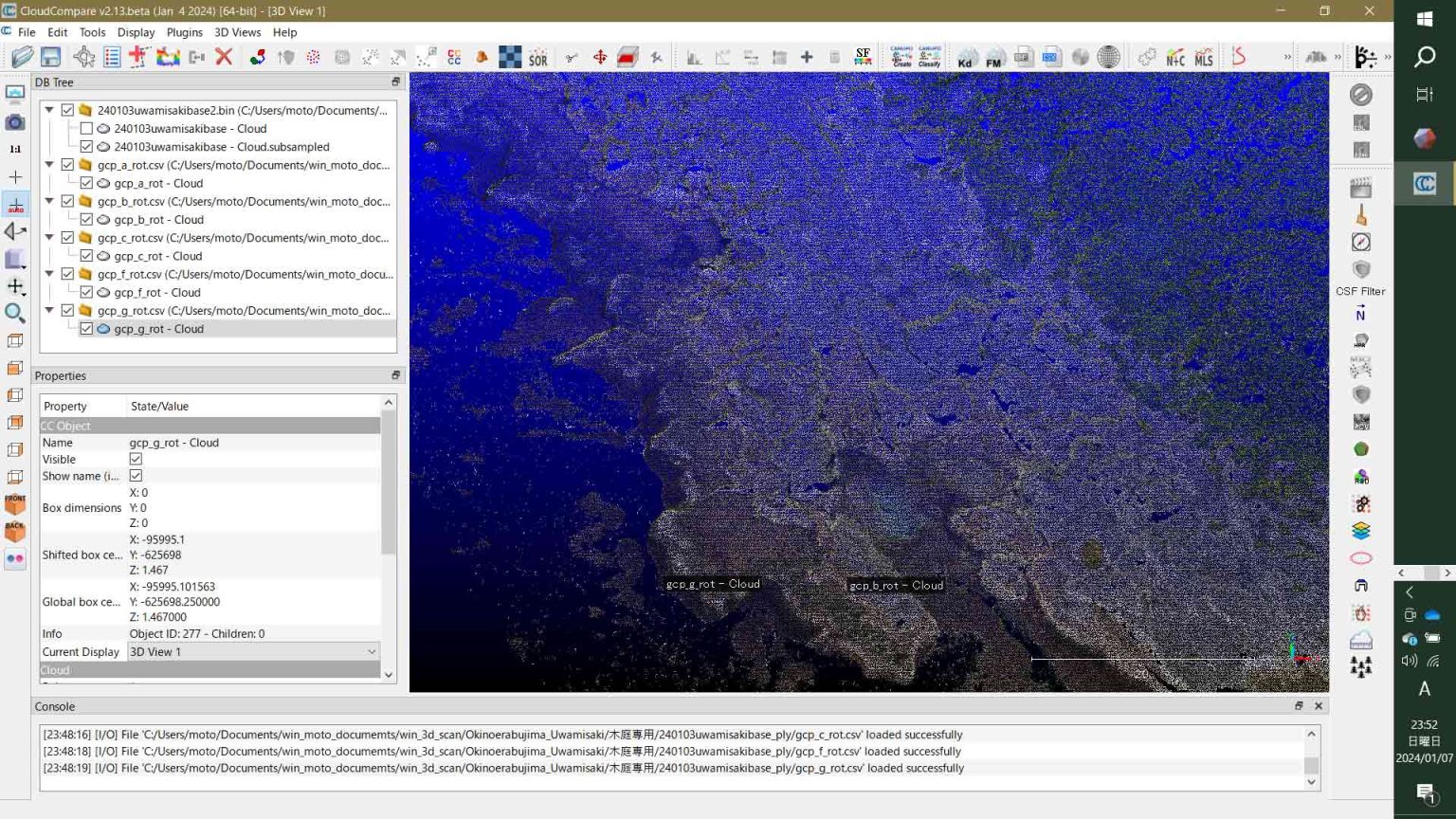This screenshot has width=1456, height=819.
Task: Run the N+C normals tool
Action: 1175,57
